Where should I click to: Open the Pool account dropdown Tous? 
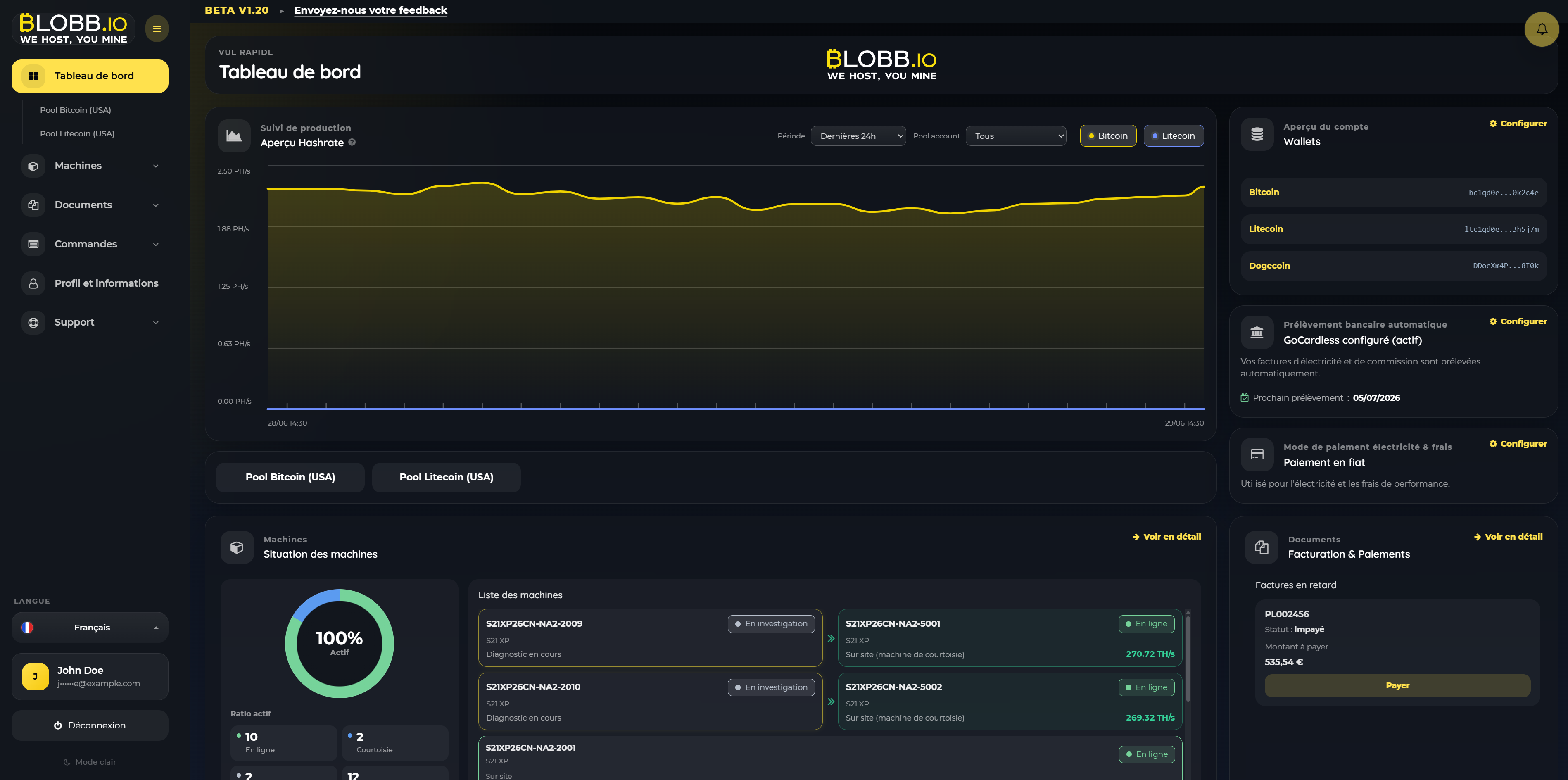[x=1016, y=136]
